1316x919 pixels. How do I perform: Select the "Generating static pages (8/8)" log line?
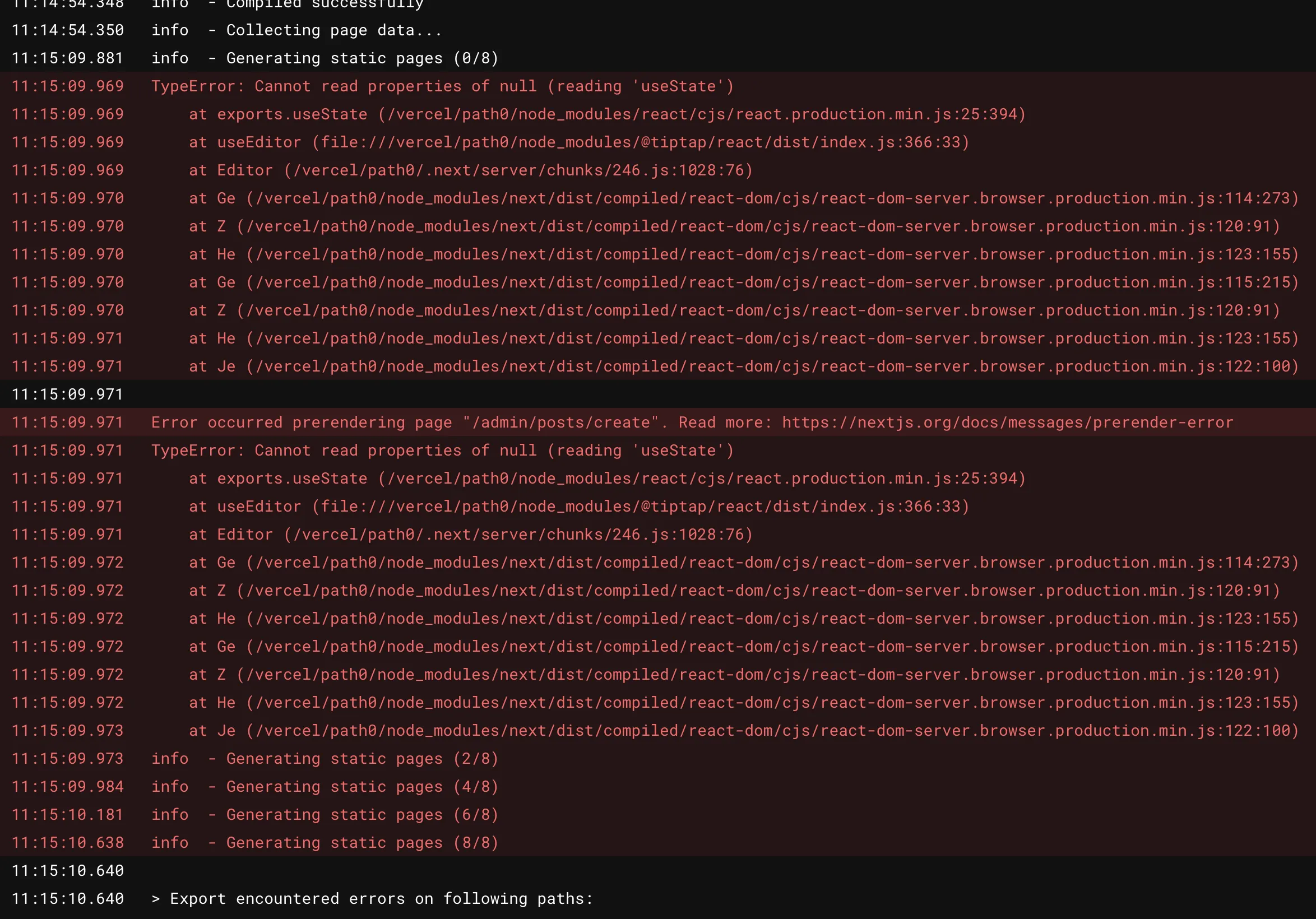[362, 843]
